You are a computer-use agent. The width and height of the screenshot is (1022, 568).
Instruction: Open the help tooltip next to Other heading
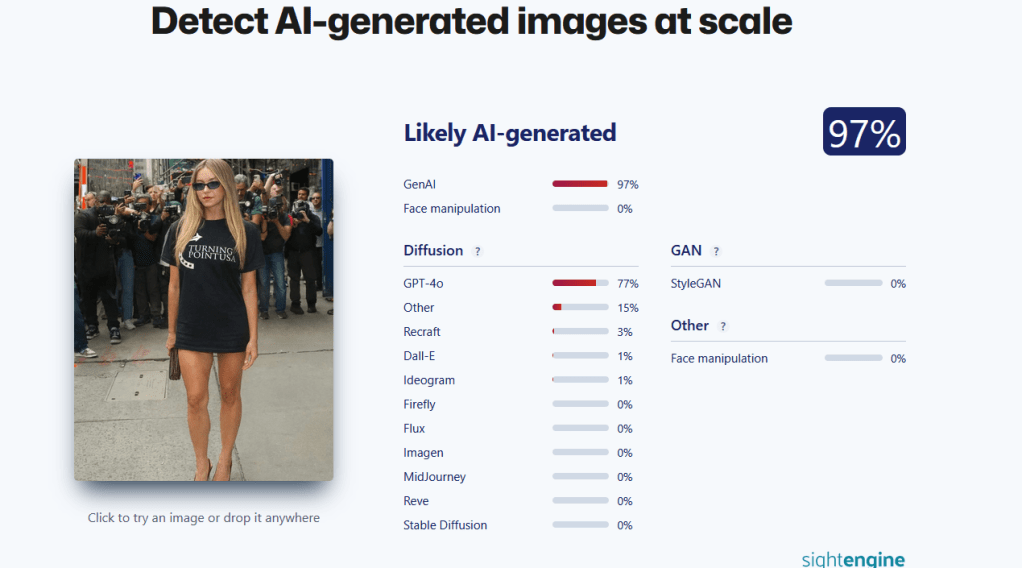pos(723,326)
